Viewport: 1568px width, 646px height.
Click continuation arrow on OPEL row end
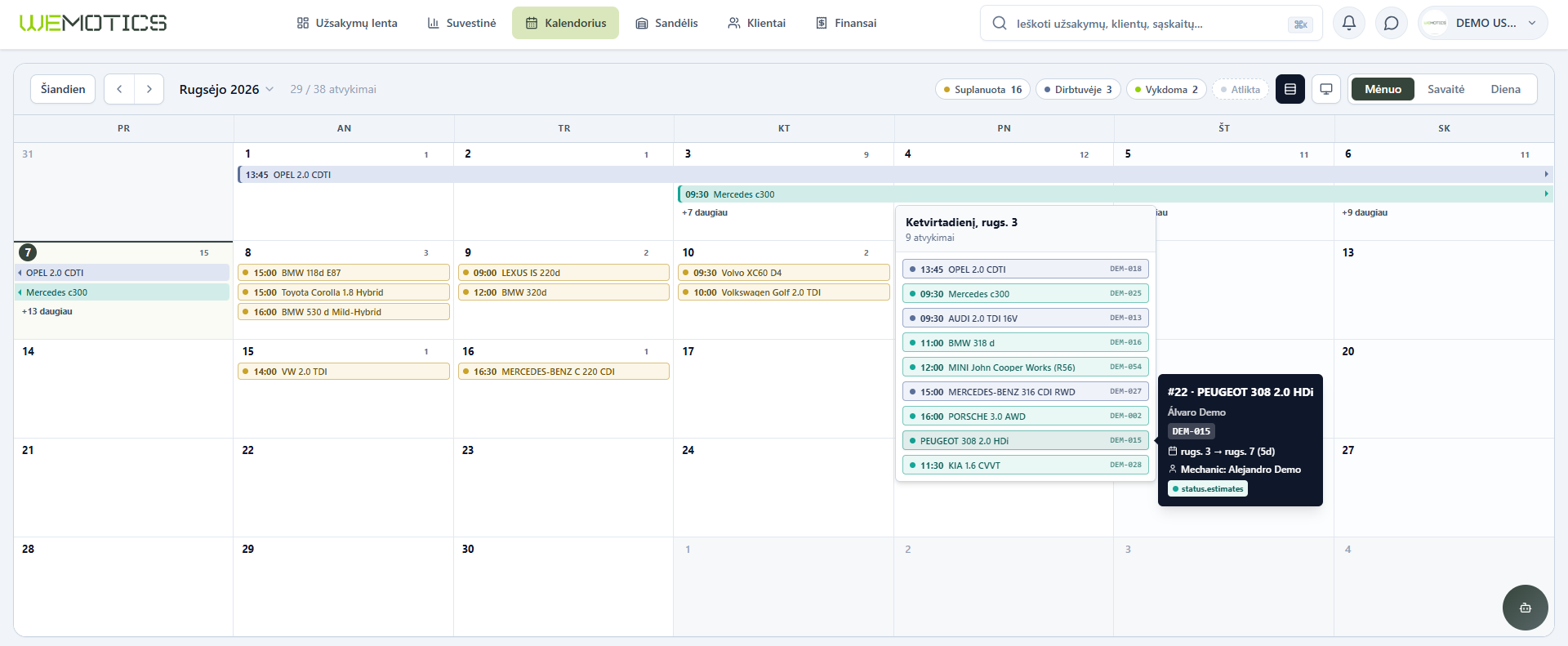[1546, 174]
